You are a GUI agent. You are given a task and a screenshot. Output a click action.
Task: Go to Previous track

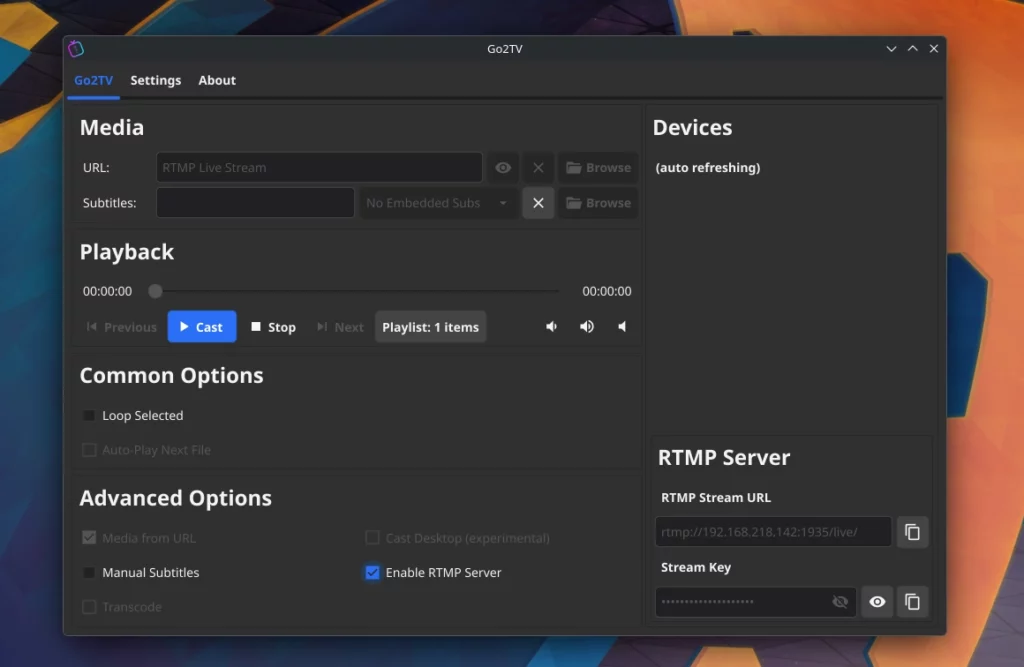[x=121, y=327]
